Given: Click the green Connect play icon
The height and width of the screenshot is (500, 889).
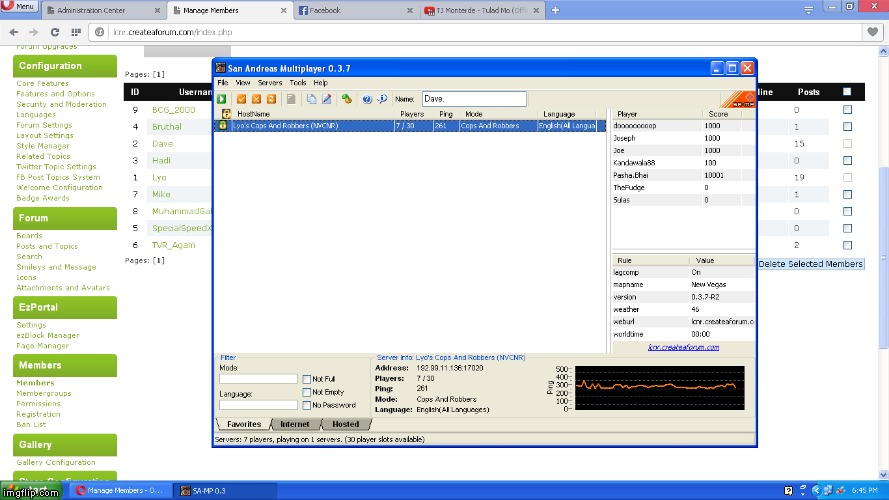Looking at the screenshot, I should point(223,99).
